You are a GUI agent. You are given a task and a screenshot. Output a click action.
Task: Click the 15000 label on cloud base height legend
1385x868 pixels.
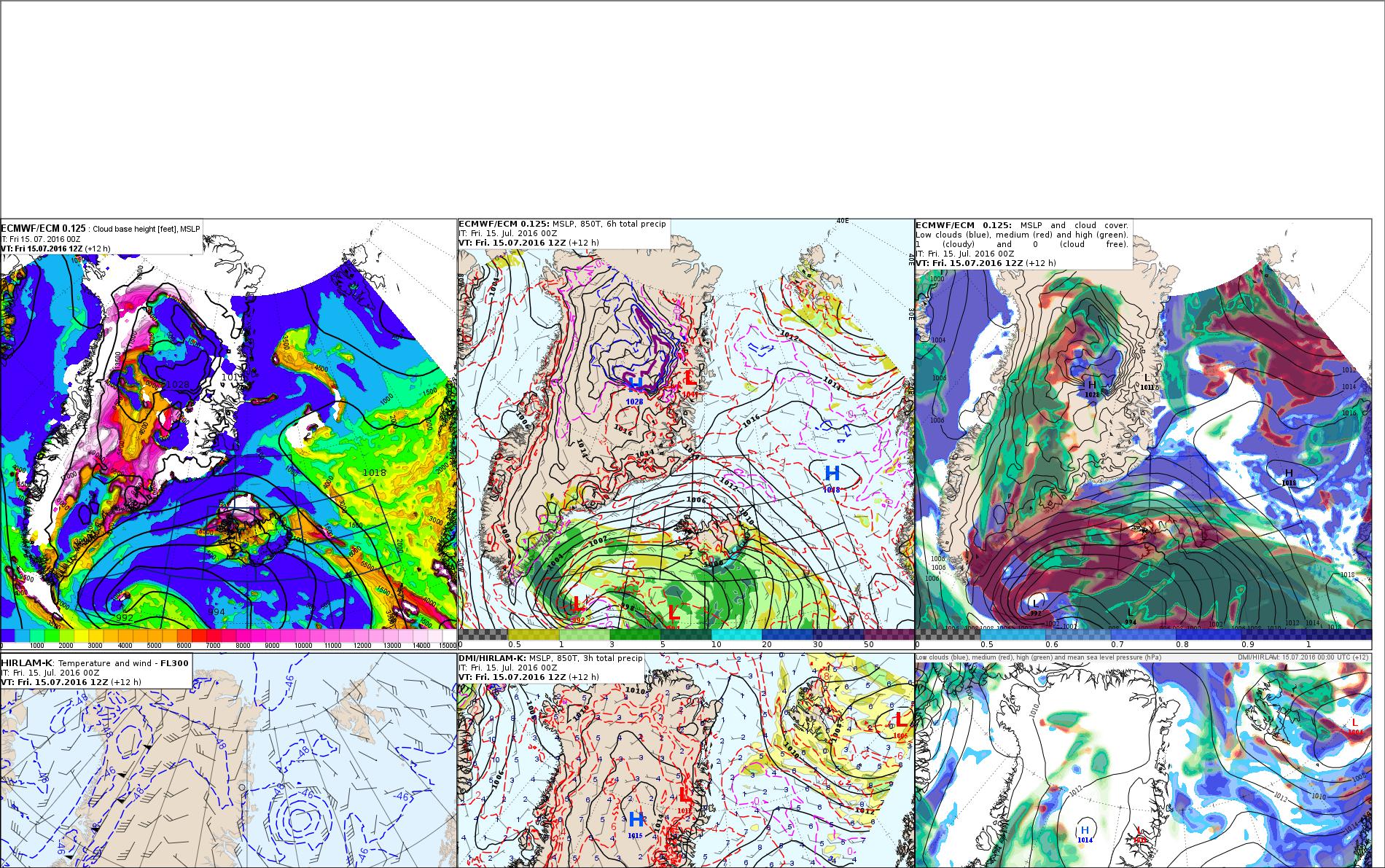tap(449, 645)
